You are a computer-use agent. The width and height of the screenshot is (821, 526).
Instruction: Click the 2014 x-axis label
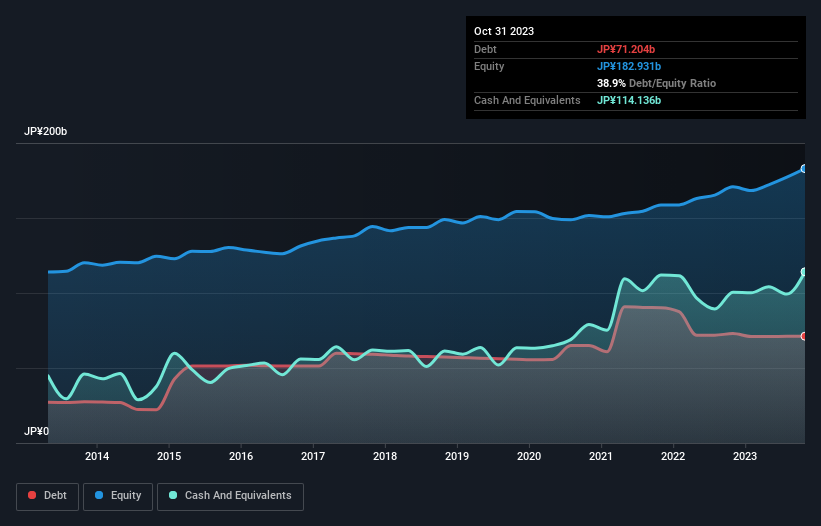click(97, 458)
